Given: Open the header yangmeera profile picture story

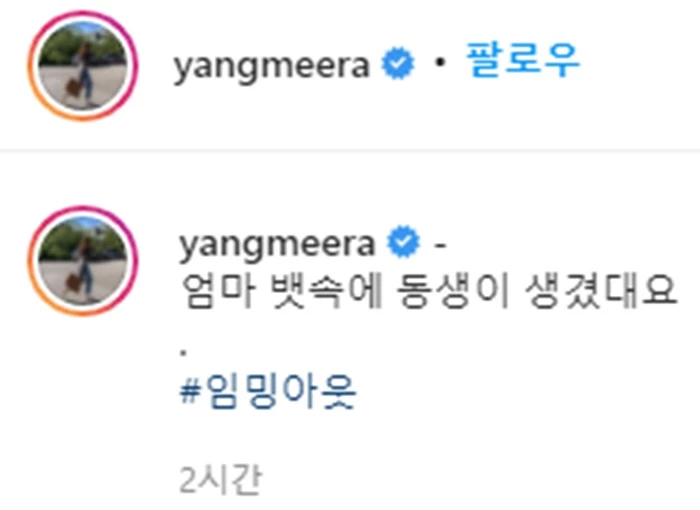Looking at the screenshot, I should [x=83, y=66].
